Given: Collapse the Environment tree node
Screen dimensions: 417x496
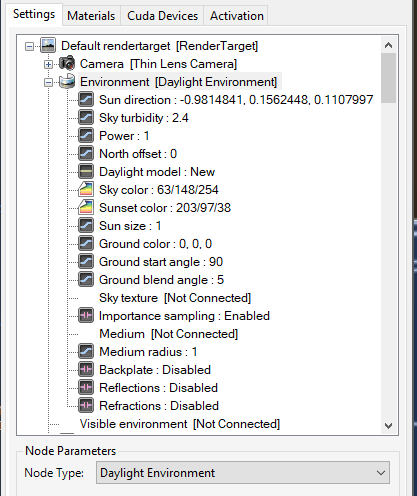Looking at the screenshot, I should coord(48,82).
